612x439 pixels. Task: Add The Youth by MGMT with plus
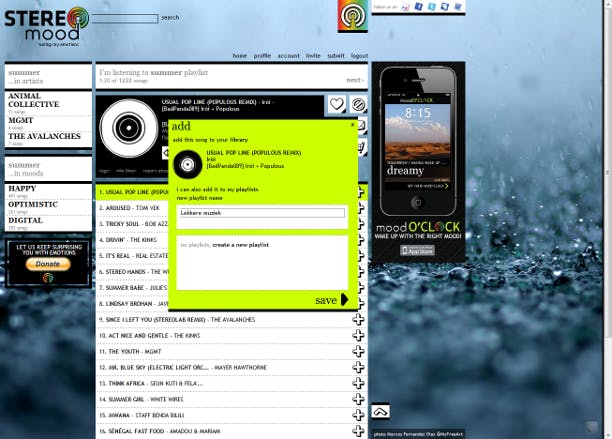[x=358, y=351]
